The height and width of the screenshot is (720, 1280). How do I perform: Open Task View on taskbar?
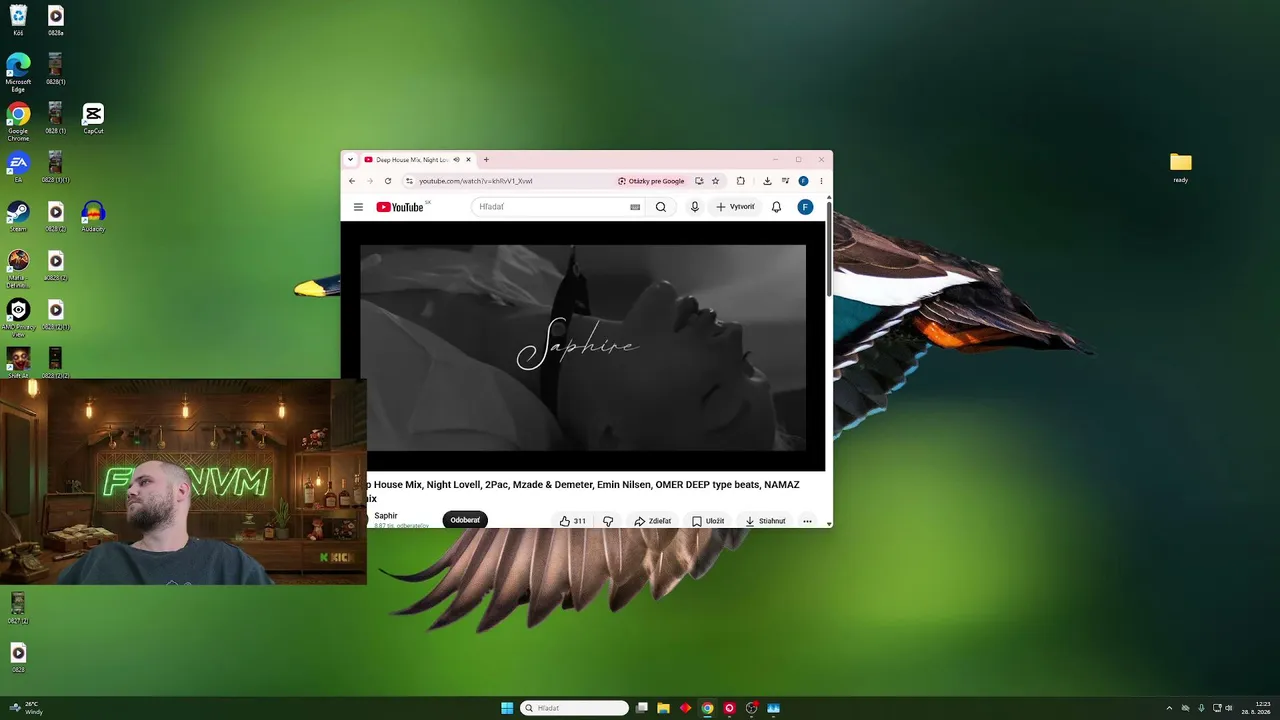click(641, 708)
